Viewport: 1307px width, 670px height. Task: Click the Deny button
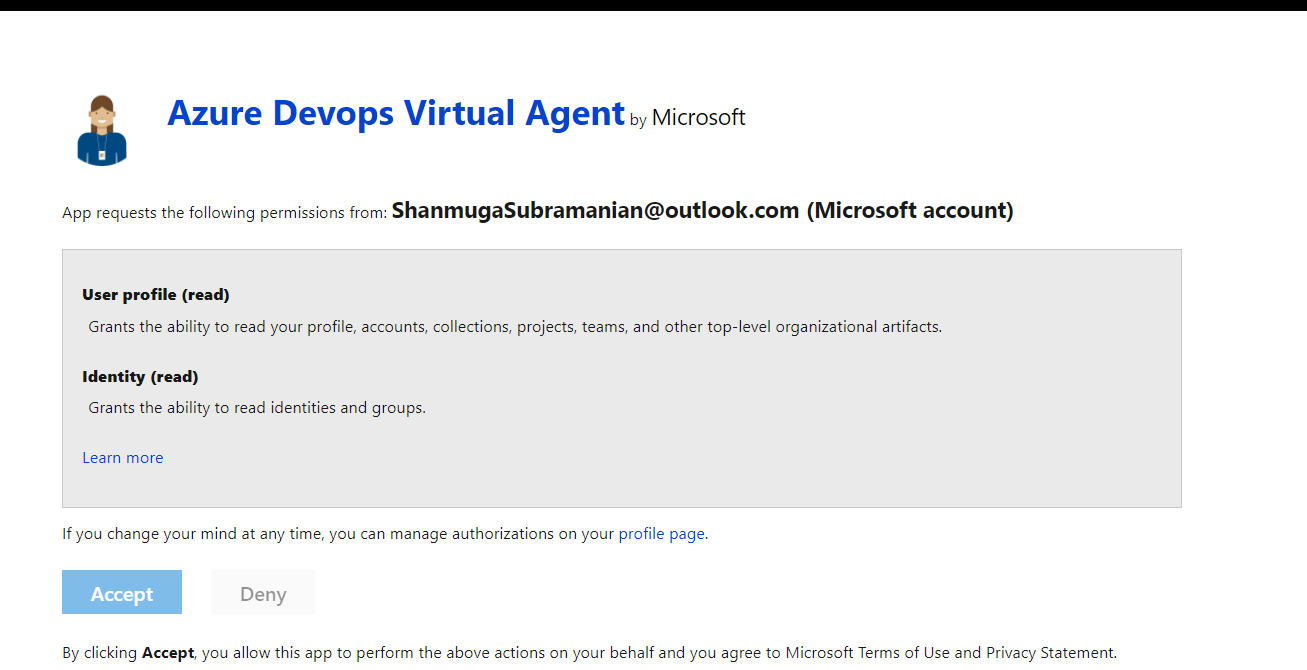pos(263,592)
